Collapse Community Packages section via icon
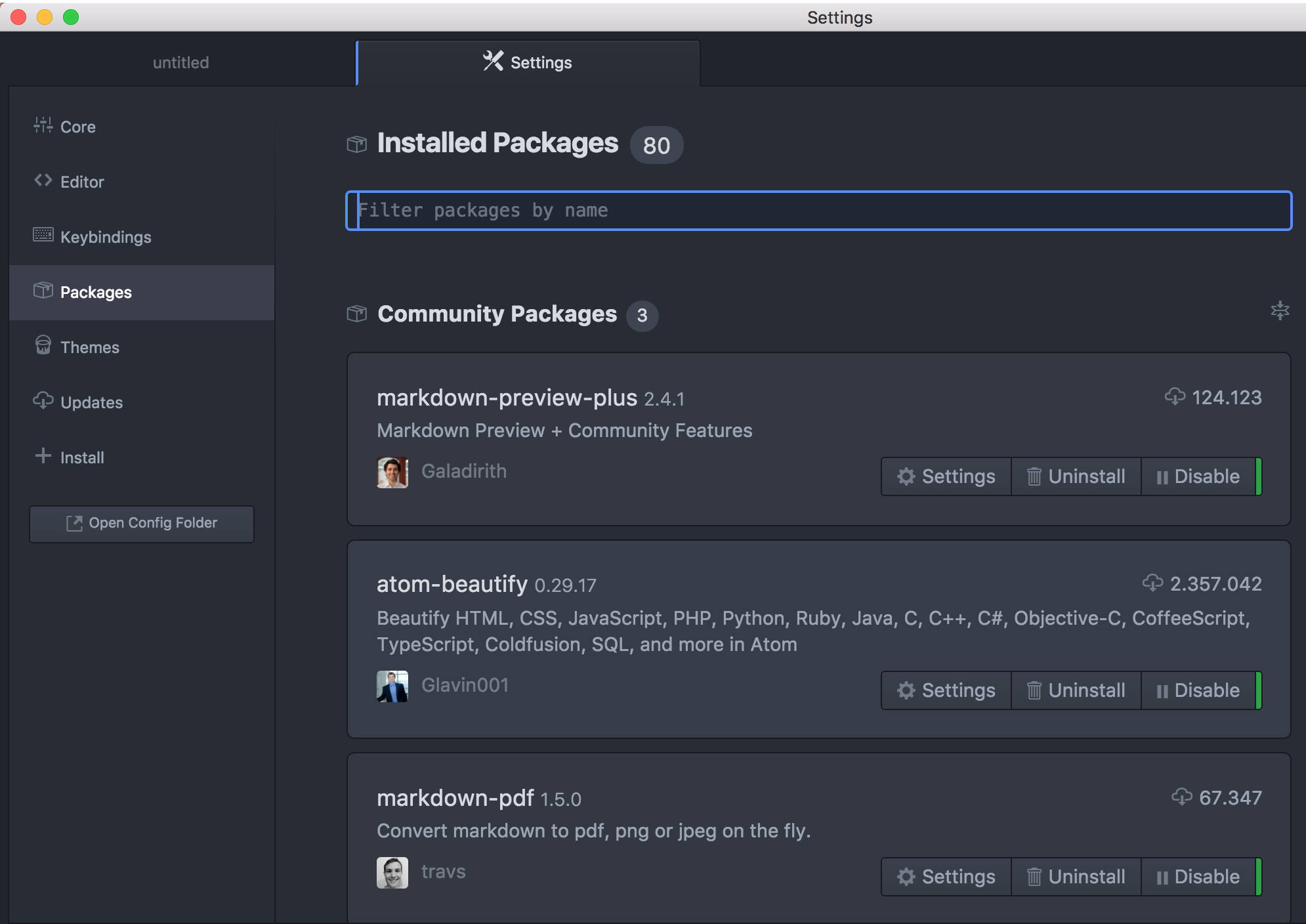 [x=1280, y=310]
